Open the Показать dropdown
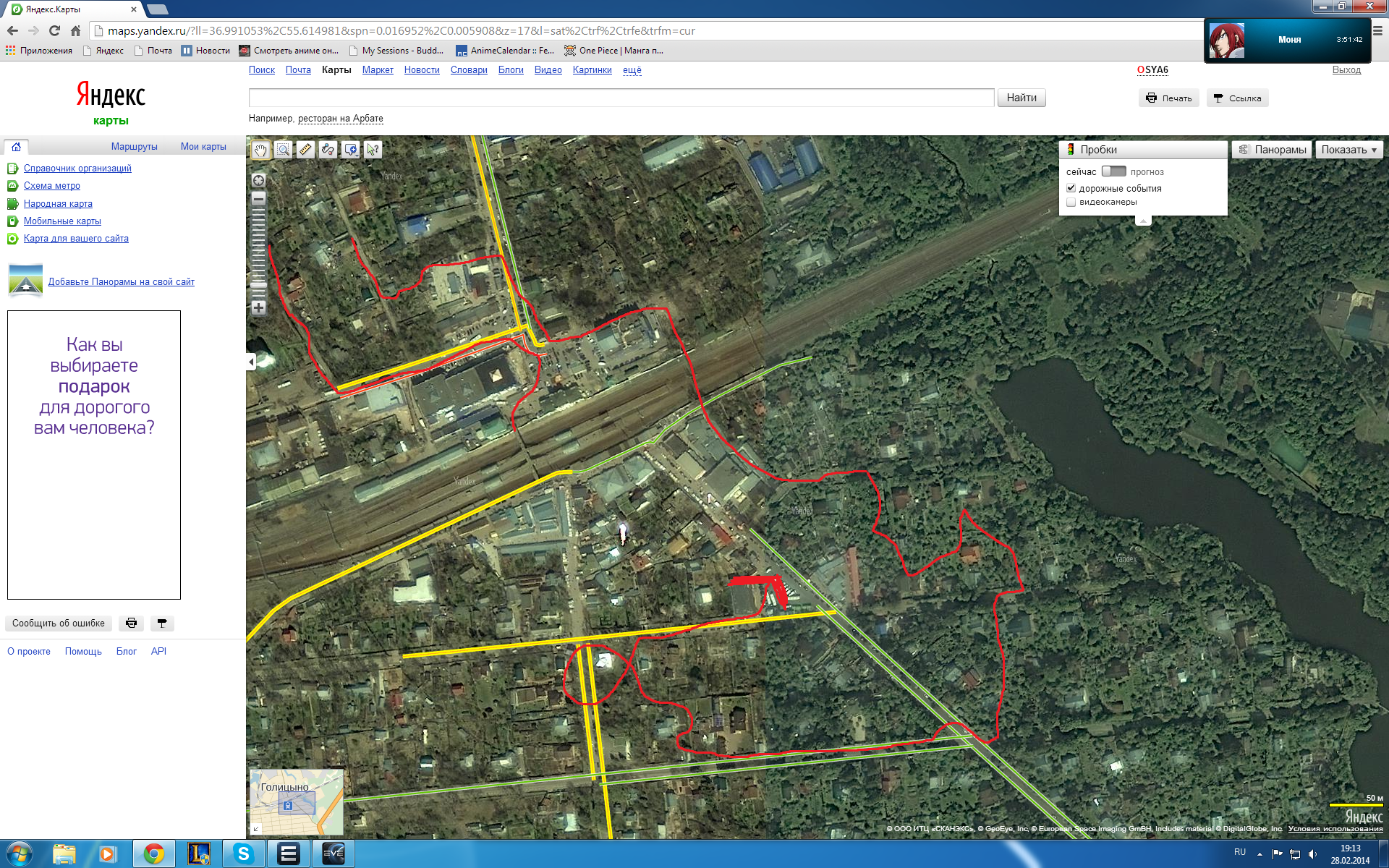 point(1349,150)
